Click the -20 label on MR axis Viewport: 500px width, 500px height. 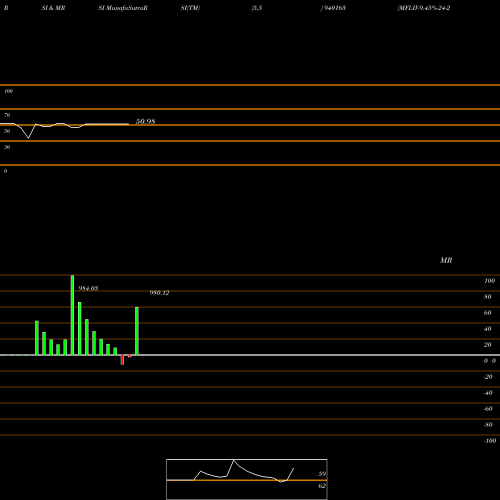pyautogui.click(x=488, y=377)
